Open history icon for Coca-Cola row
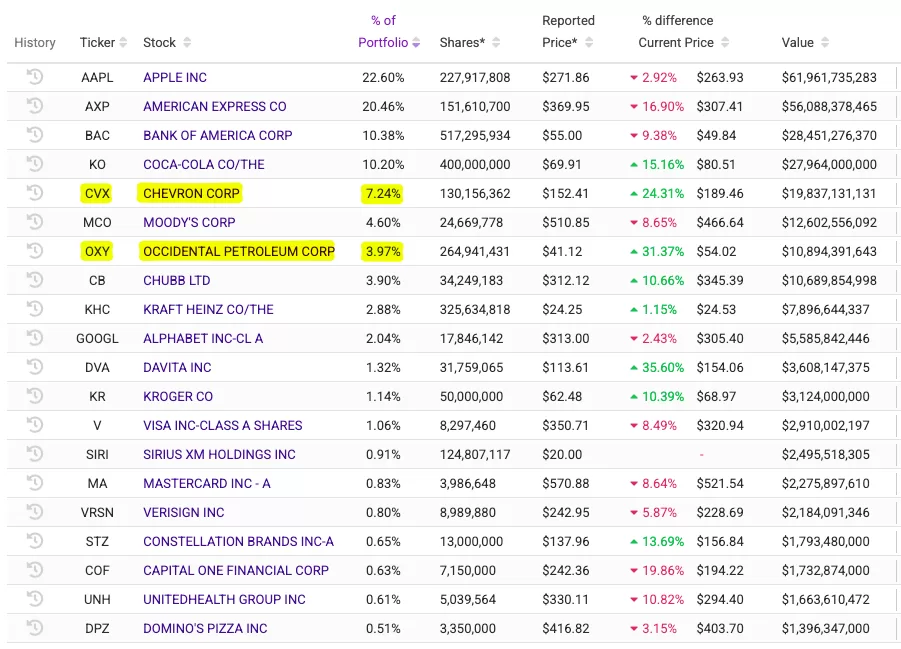The height and width of the screenshot is (649, 901). [x=35, y=164]
